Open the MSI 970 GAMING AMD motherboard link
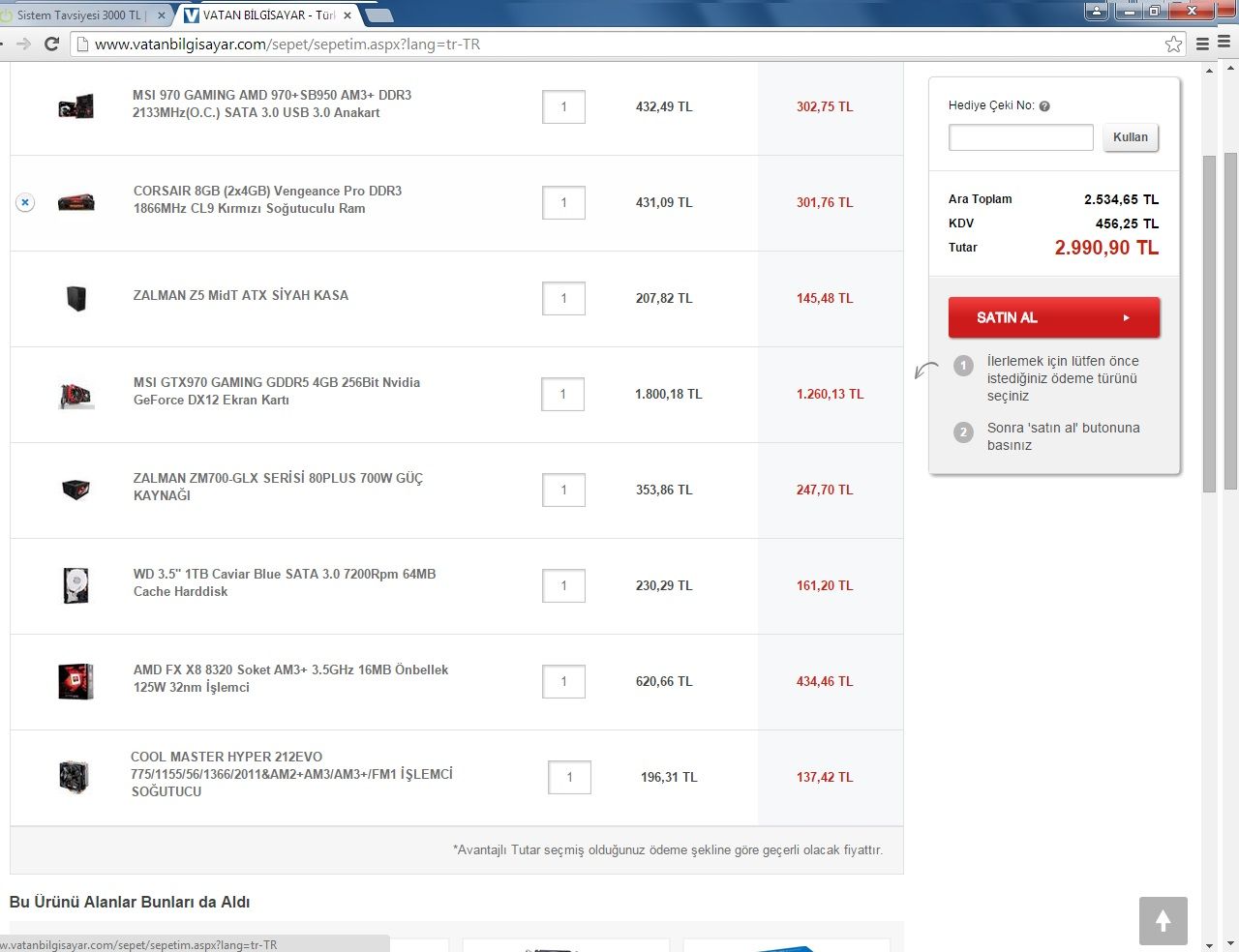This screenshot has width=1239, height=952. pos(272,104)
